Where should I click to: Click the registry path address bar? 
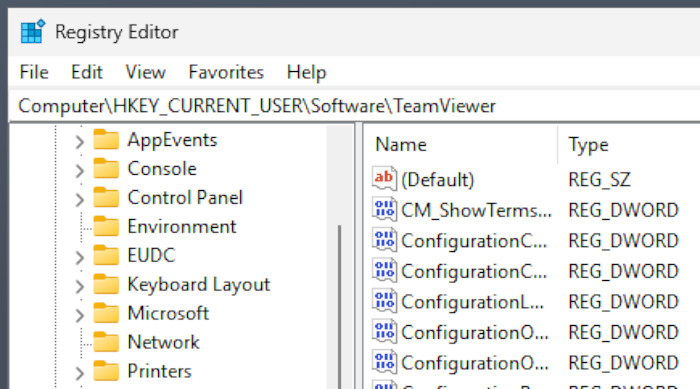click(353, 106)
